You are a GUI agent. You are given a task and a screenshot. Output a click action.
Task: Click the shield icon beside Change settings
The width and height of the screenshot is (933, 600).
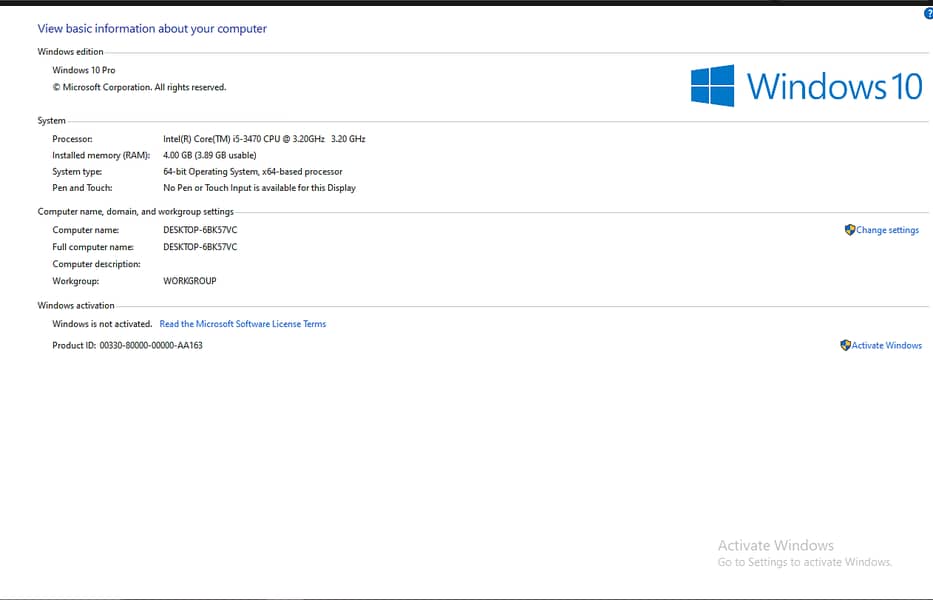[x=850, y=230]
